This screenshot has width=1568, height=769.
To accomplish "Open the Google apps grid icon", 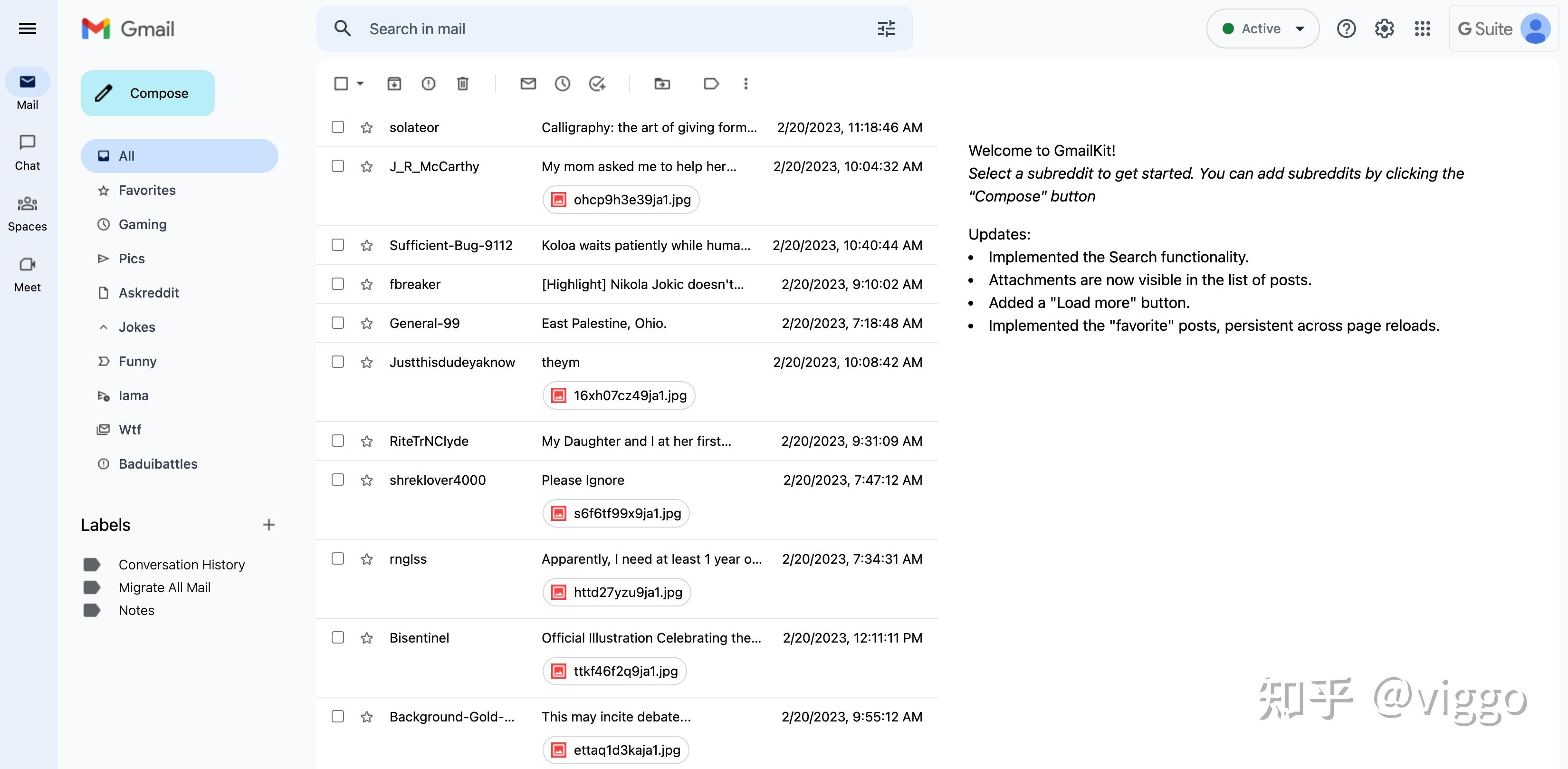I will pos(1422,29).
